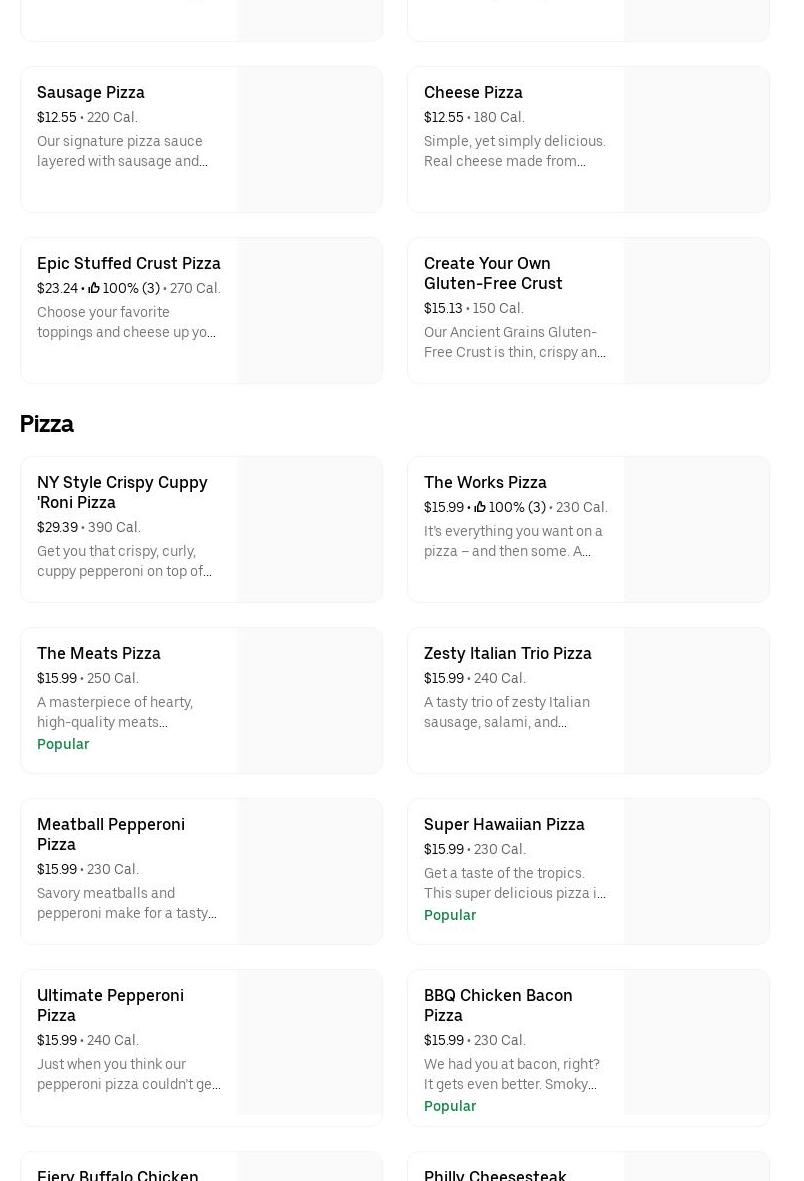
Task: Click thumbs-up rating icon on Epic Stuffed Crust
Action: (x=94, y=289)
